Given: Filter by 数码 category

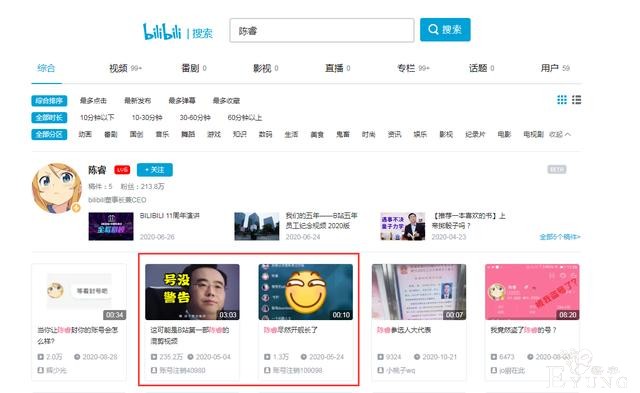Looking at the screenshot, I should click(x=265, y=134).
